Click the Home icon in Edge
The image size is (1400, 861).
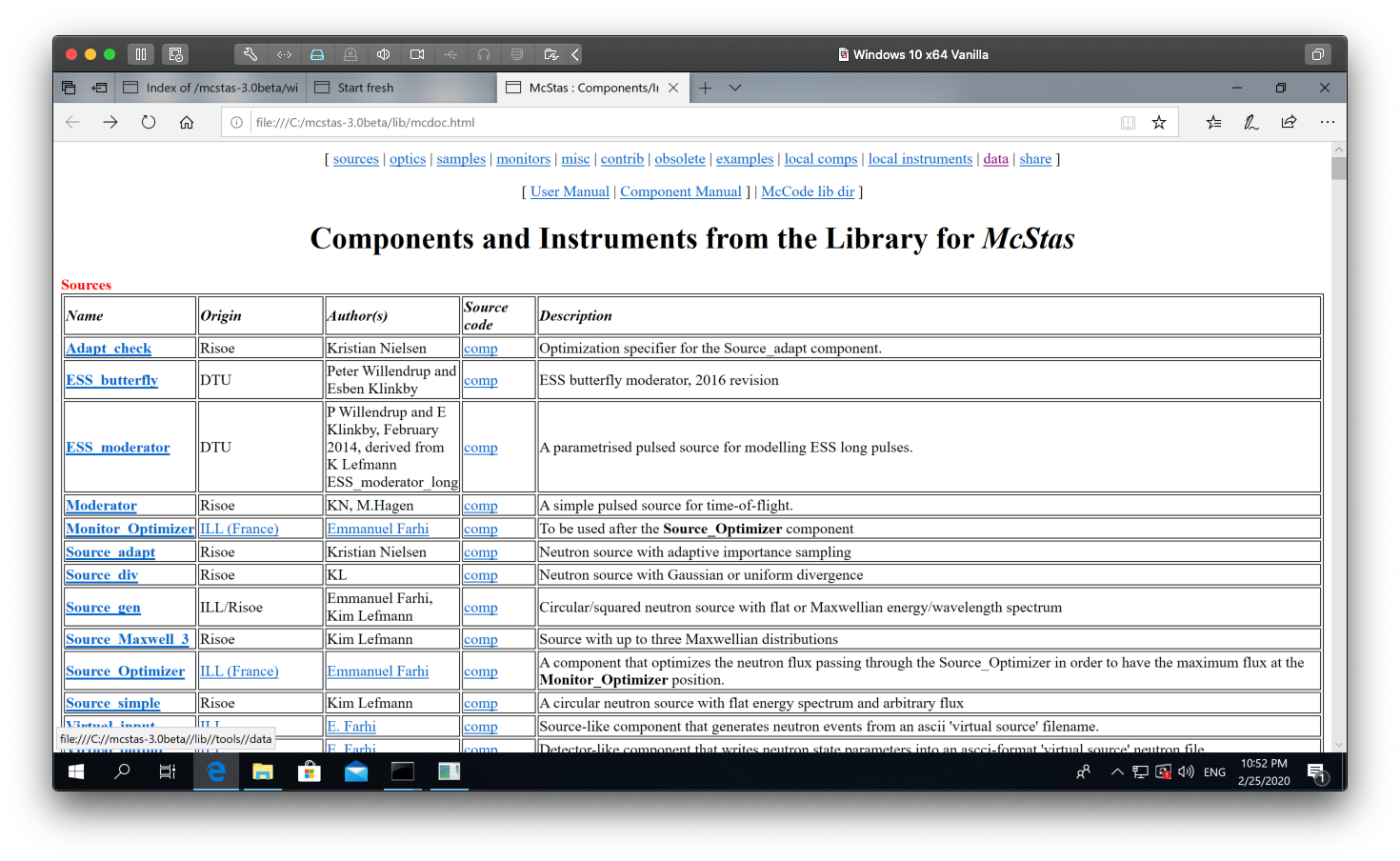(187, 122)
